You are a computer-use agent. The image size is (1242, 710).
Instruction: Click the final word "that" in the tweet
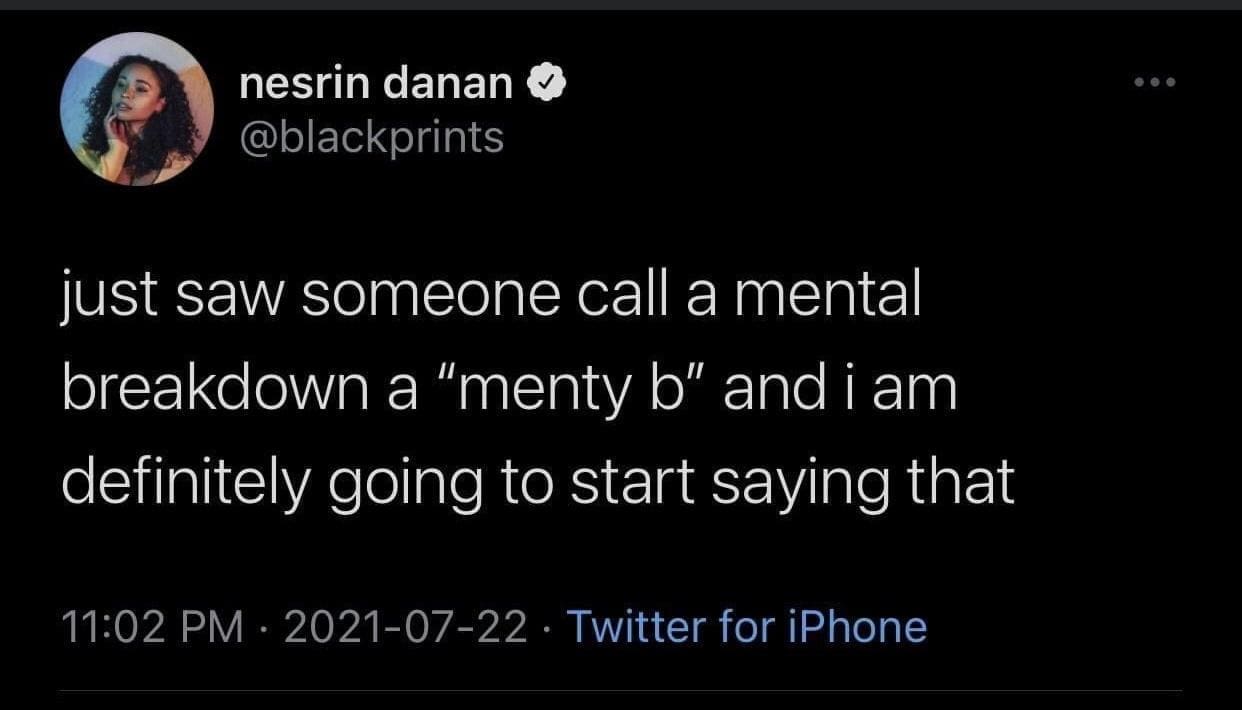coord(964,482)
